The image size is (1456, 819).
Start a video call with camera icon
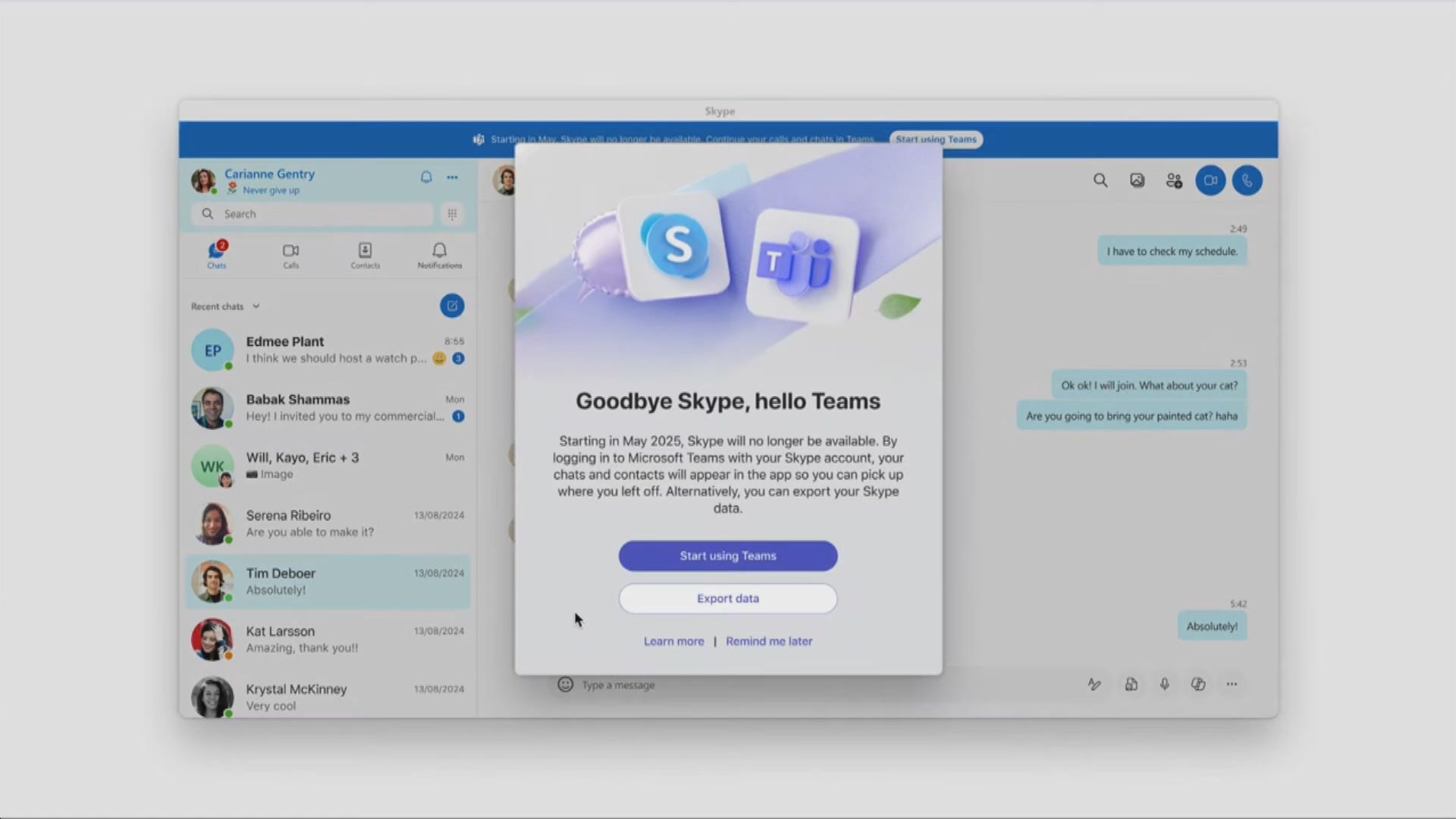[x=1210, y=180]
